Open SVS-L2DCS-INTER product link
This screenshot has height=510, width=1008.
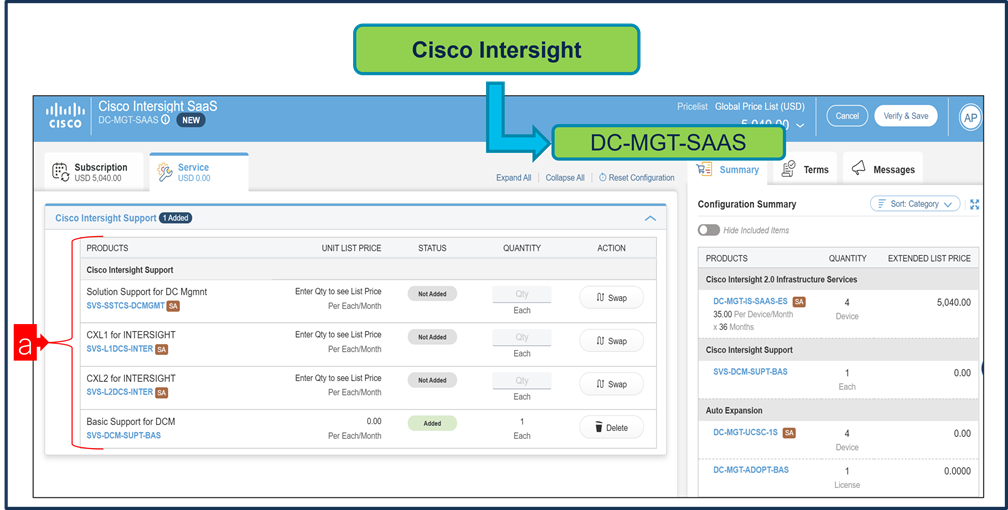(x=120, y=392)
